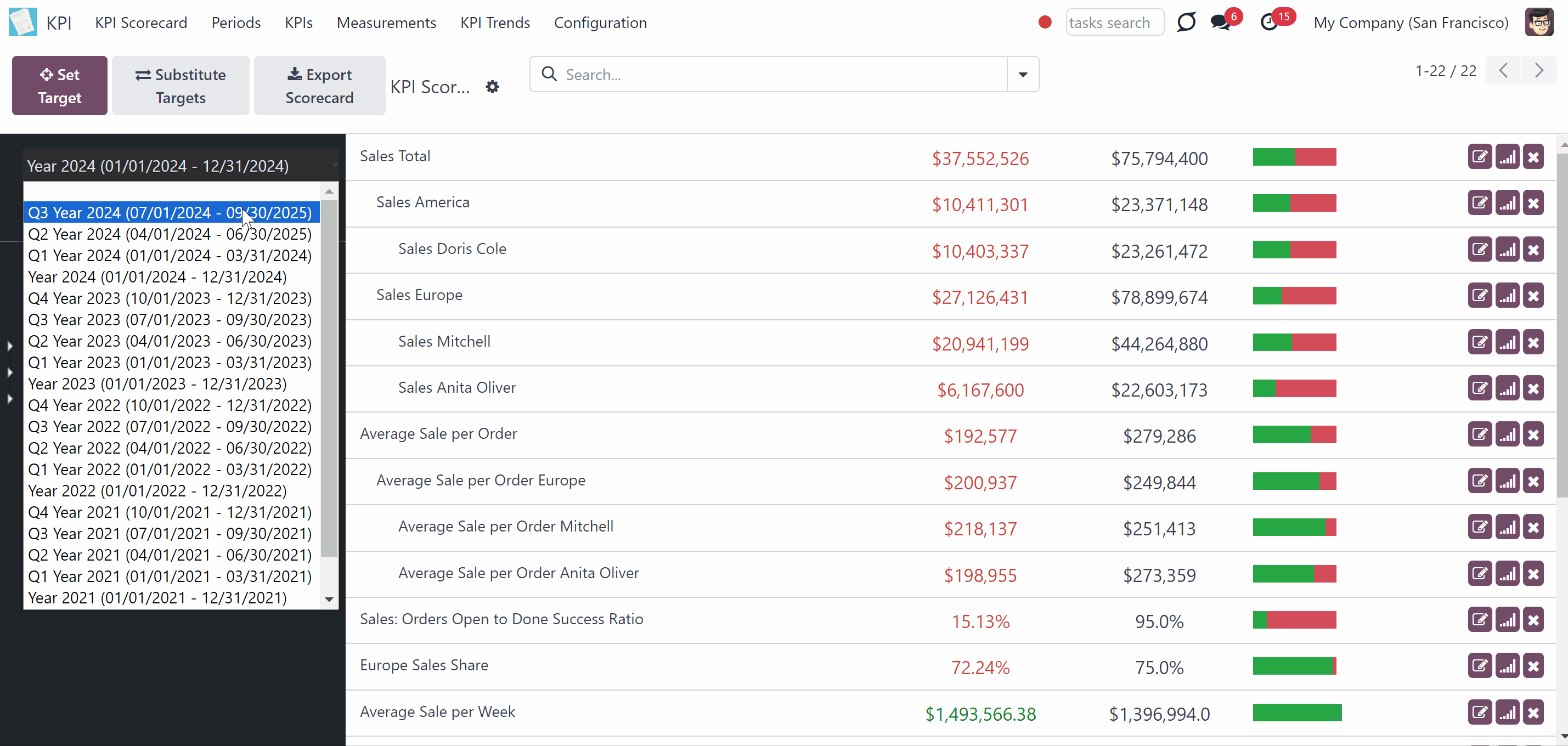Select Q2 Year 2023 in the period list
Image resolution: width=1568 pixels, height=746 pixels.
[170, 341]
